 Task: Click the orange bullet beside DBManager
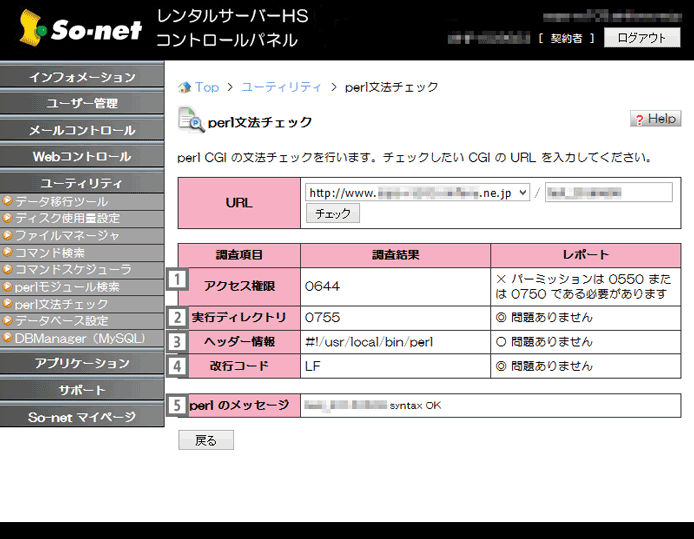[7, 338]
